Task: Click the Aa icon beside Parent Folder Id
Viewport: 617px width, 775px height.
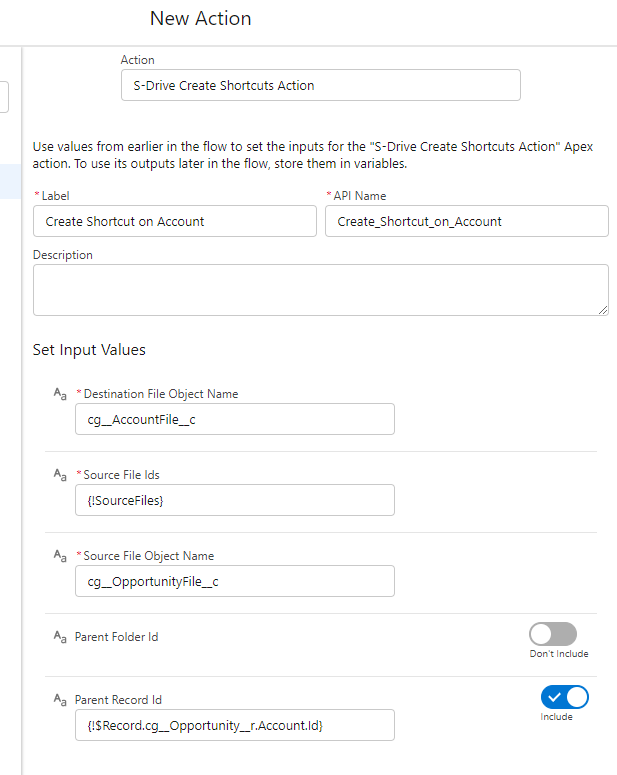Action: pyautogui.click(x=59, y=637)
